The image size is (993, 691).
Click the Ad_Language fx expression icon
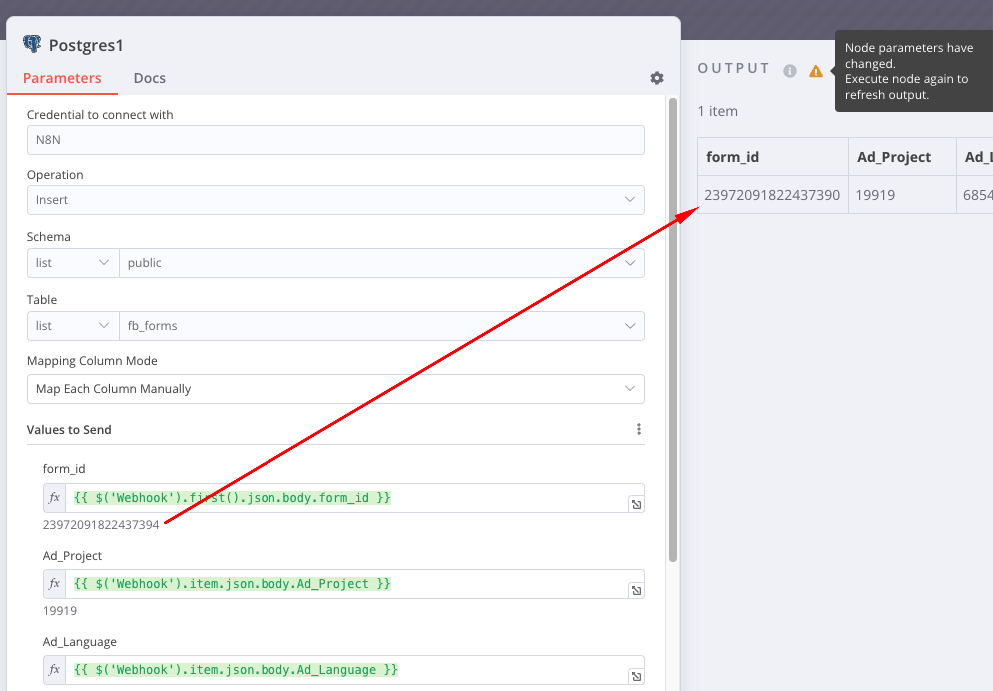pyautogui.click(x=54, y=670)
